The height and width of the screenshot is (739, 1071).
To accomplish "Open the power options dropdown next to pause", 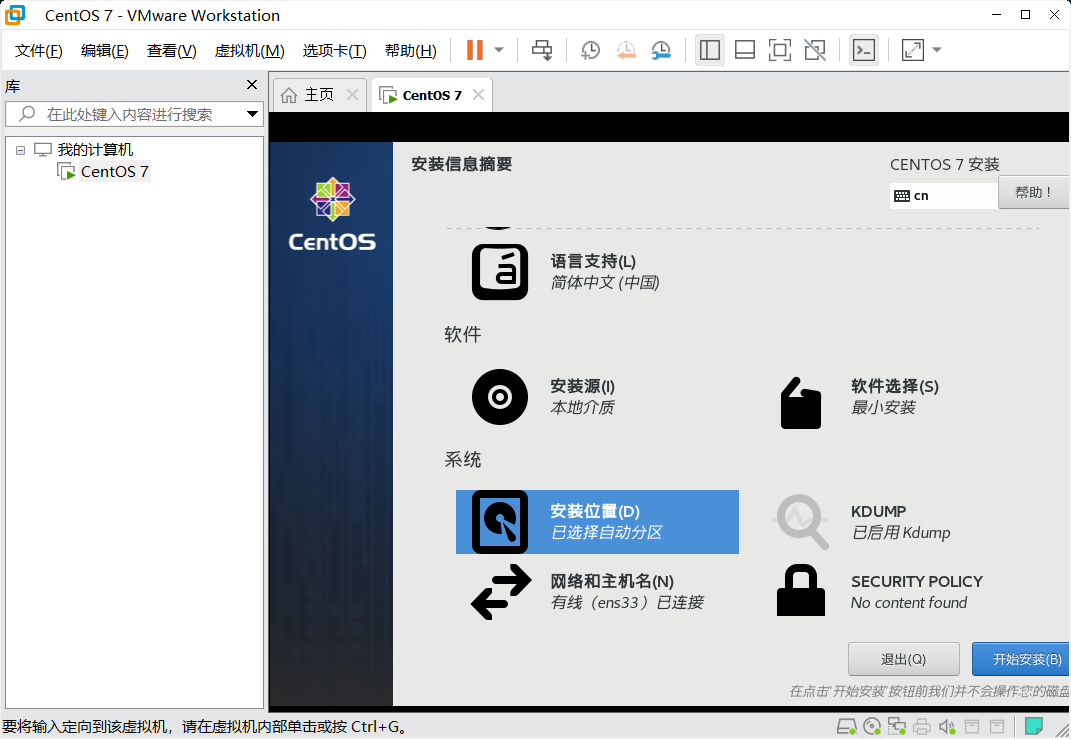I will (x=499, y=50).
